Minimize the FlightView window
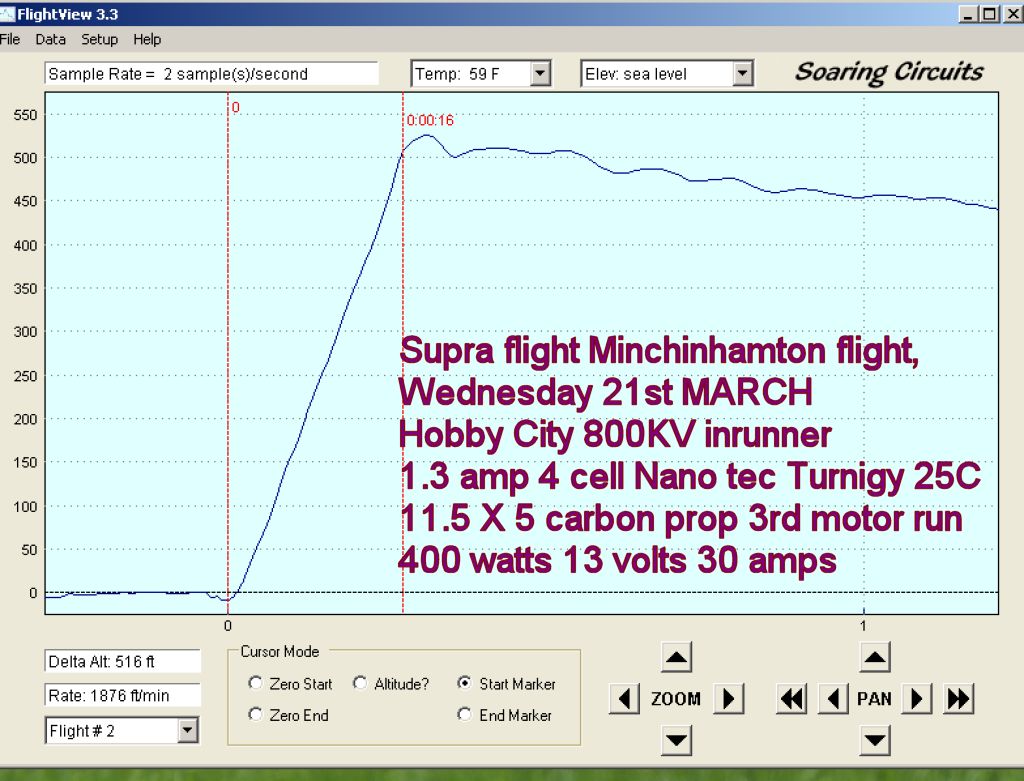1024x781 pixels. 968,14
